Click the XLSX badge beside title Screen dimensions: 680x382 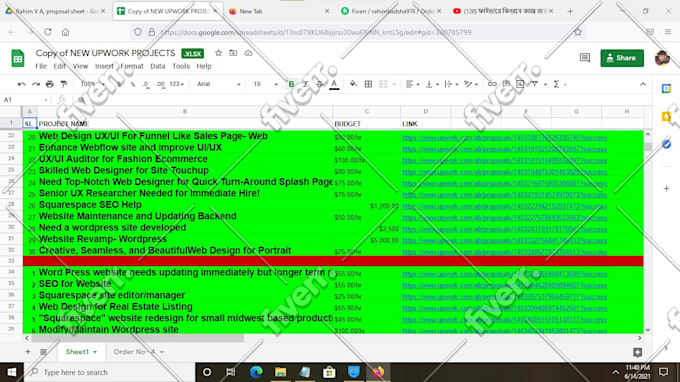[193, 53]
